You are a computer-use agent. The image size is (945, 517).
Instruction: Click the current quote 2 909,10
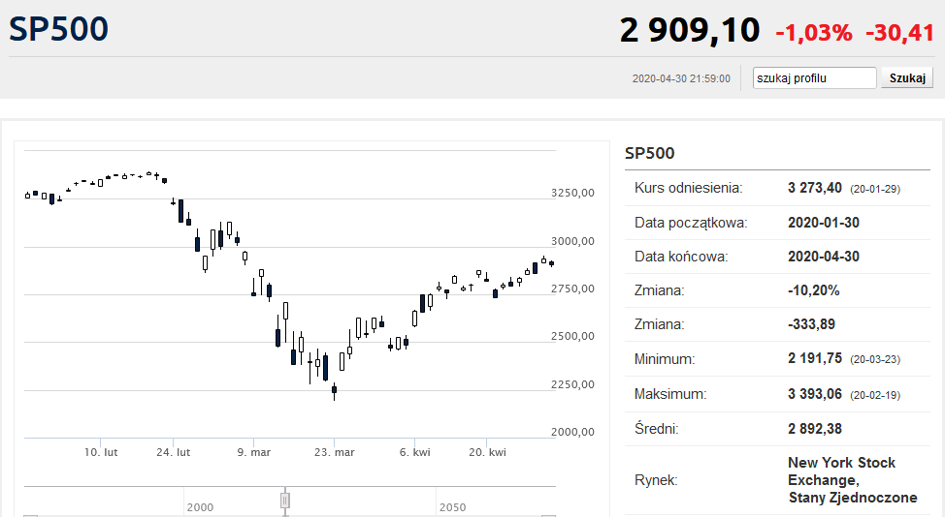click(x=689, y=30)
